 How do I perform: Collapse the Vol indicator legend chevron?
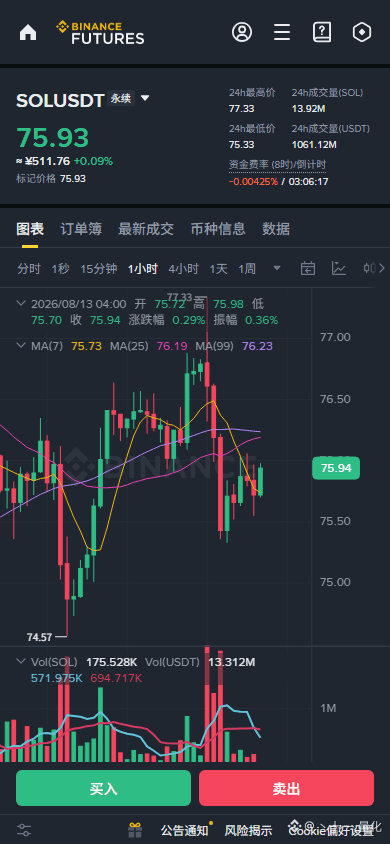tap(21, 662)
